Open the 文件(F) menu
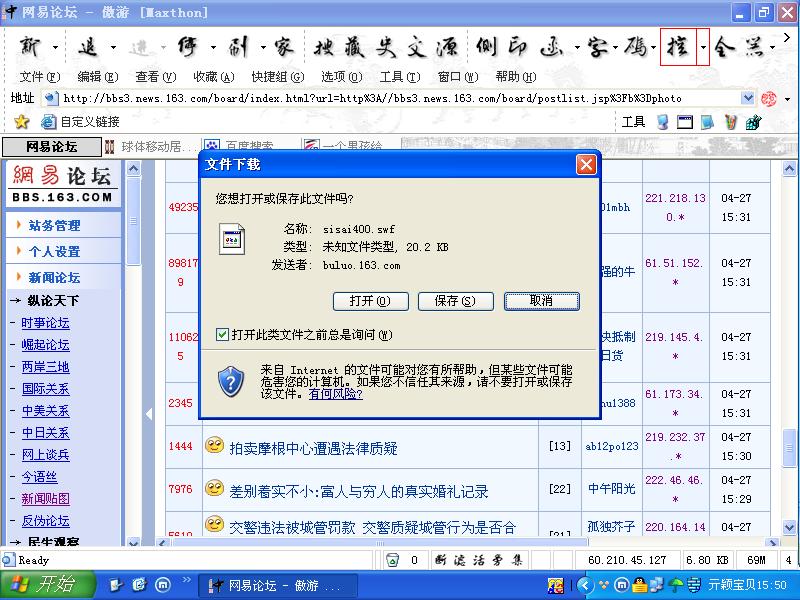 coord(39,77)
